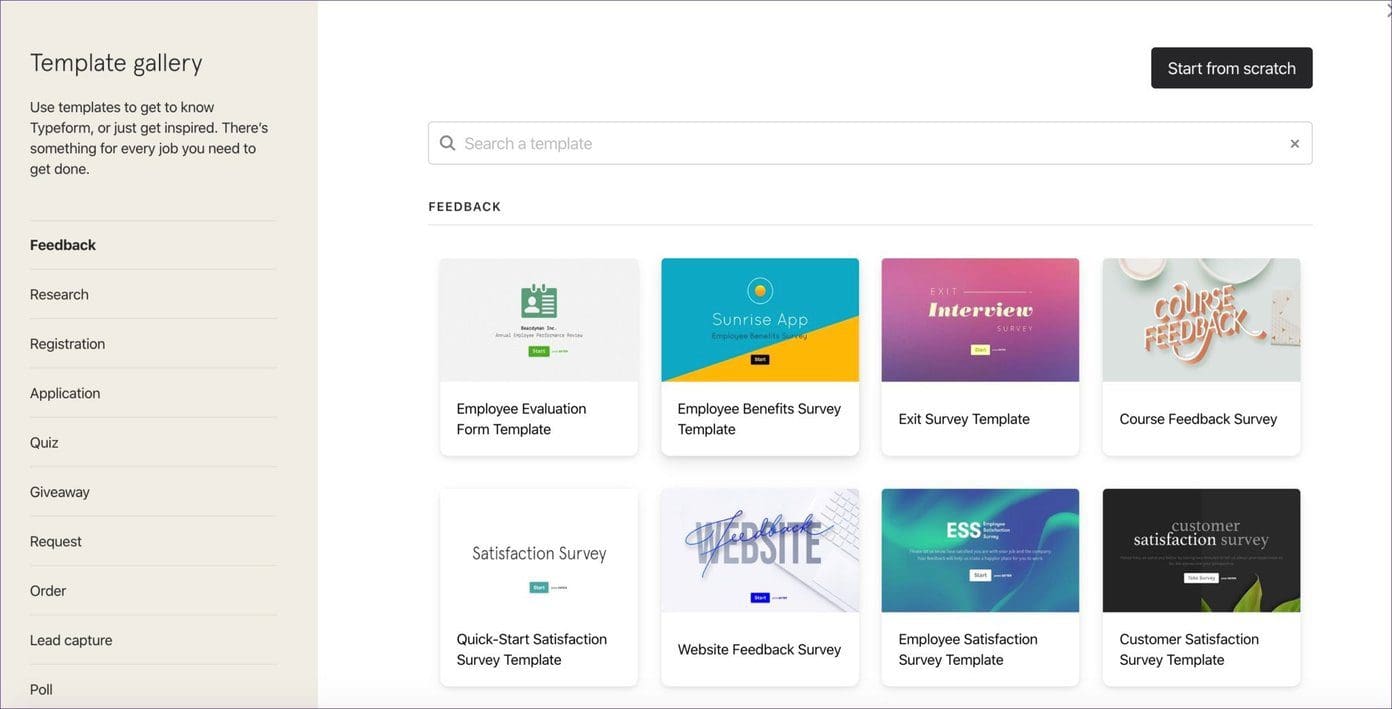Image resolution: width=1392 pixels, height=709 pixels.
Task: Open the Registration category
Action: click(67, 344)
